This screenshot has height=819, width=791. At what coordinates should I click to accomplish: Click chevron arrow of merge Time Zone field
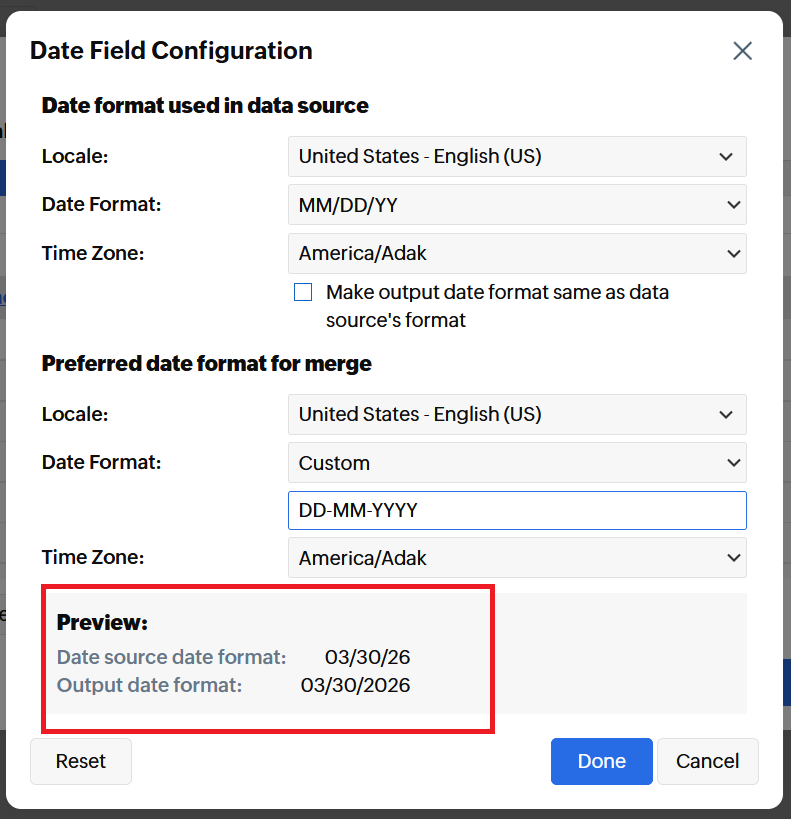coord(733,558)
